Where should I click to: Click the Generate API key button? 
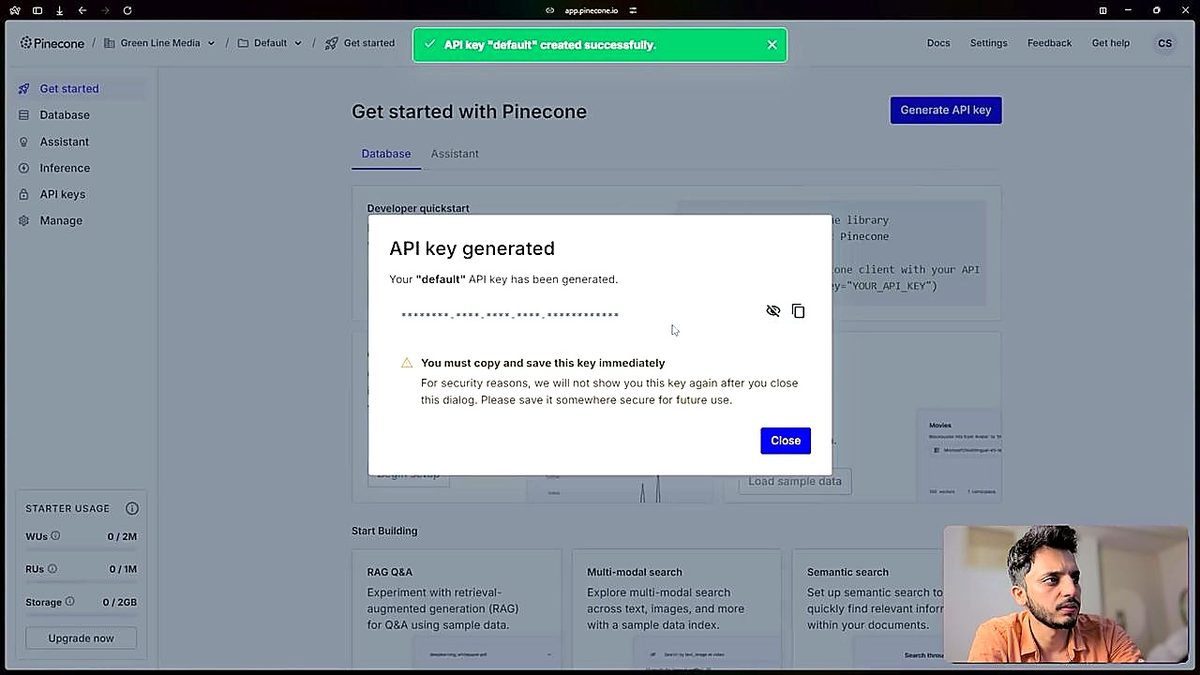(x=946, y=110)
